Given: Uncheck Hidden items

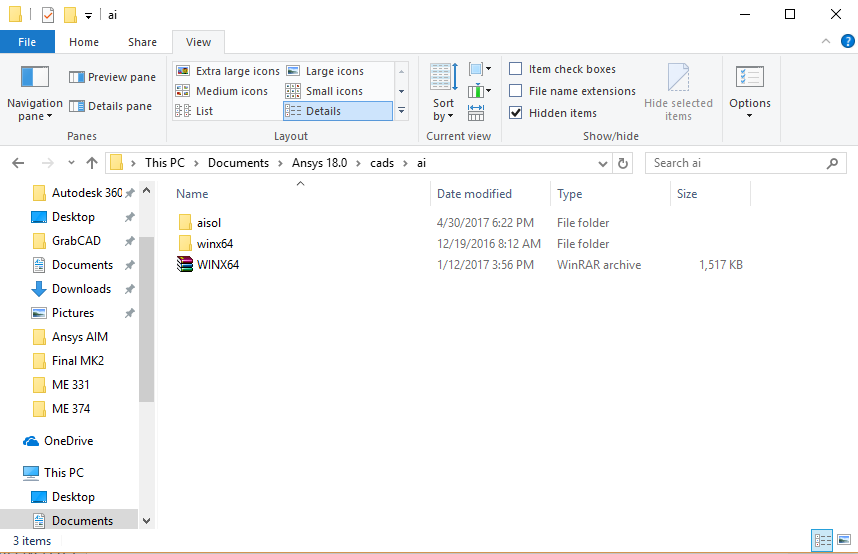Looking at the screenshot, I should pos(515,113).
